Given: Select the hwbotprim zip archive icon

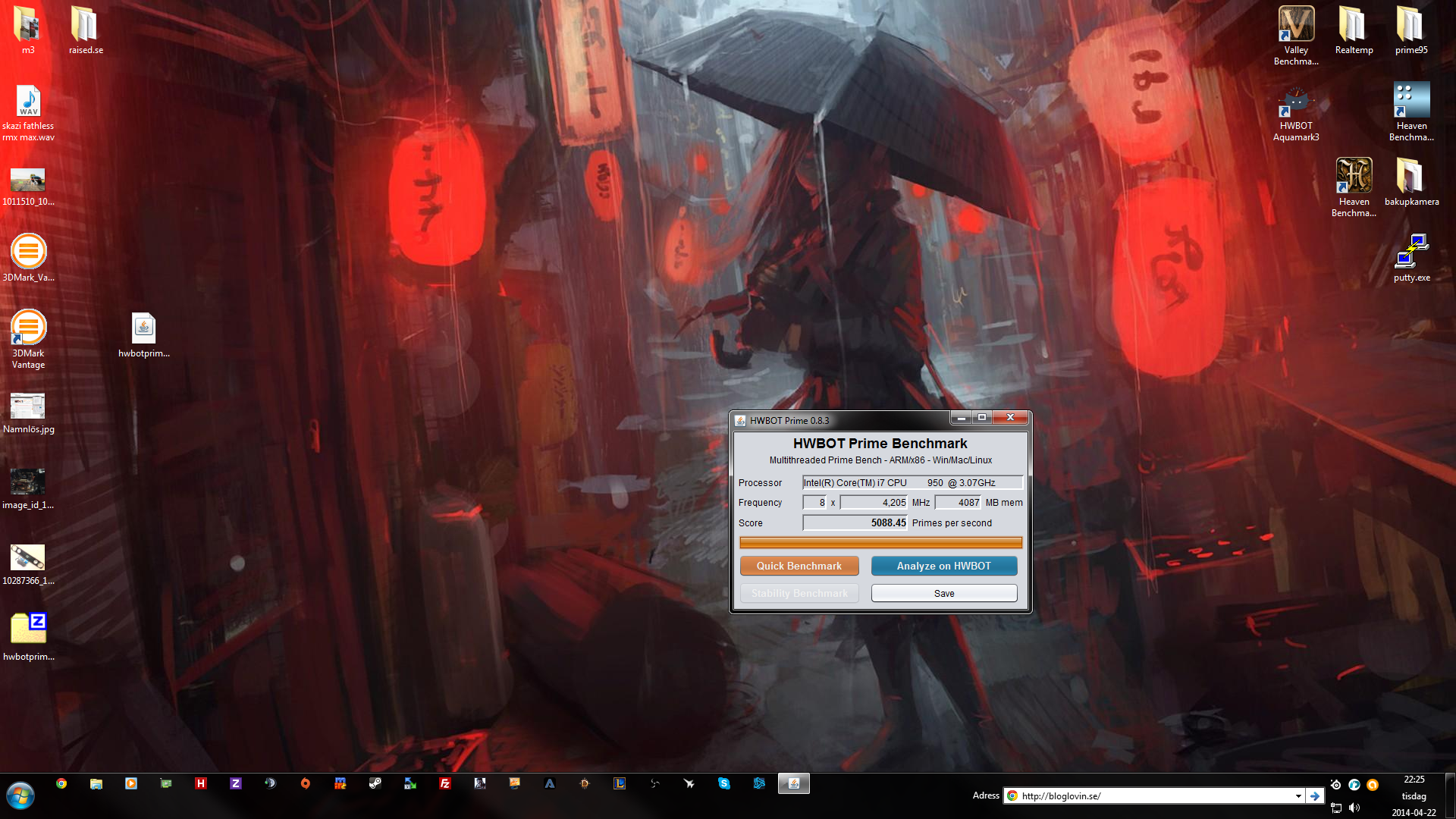Looking at the screenshot, I should click(x=28, y=637).
